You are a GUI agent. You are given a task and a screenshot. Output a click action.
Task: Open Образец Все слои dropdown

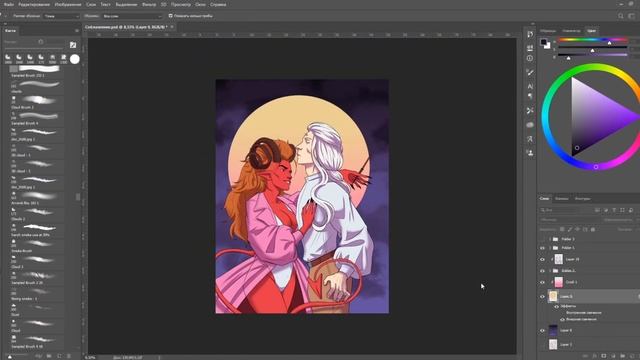[132, 16]
